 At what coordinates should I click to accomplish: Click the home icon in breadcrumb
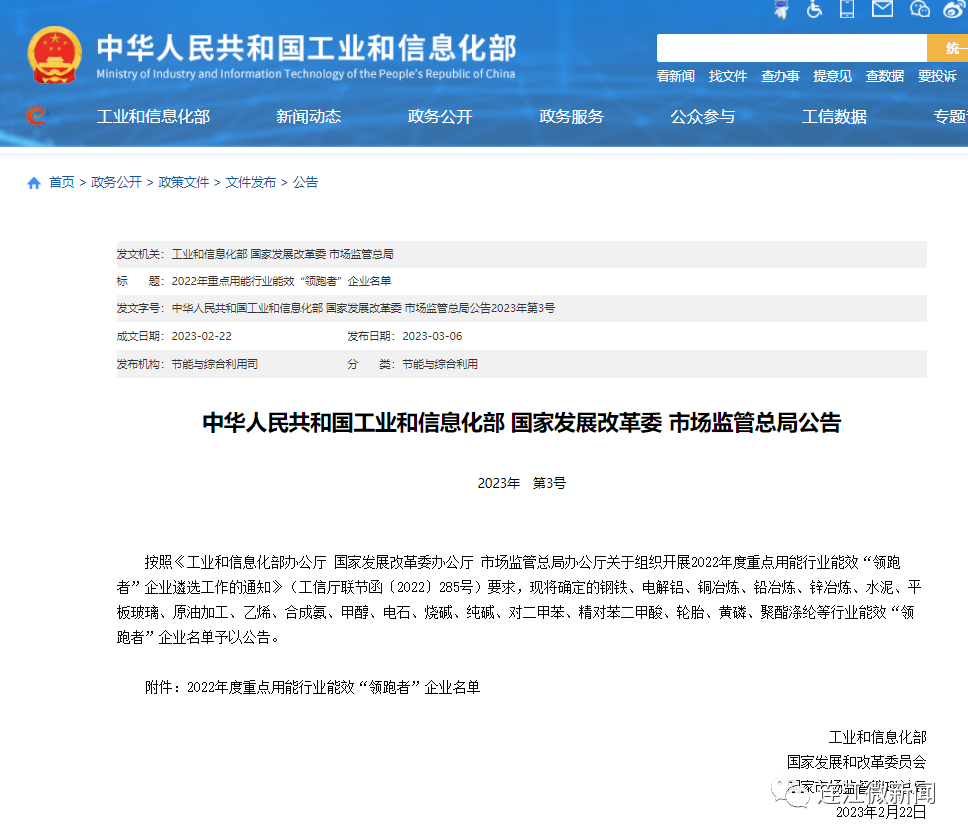point(34,183)
